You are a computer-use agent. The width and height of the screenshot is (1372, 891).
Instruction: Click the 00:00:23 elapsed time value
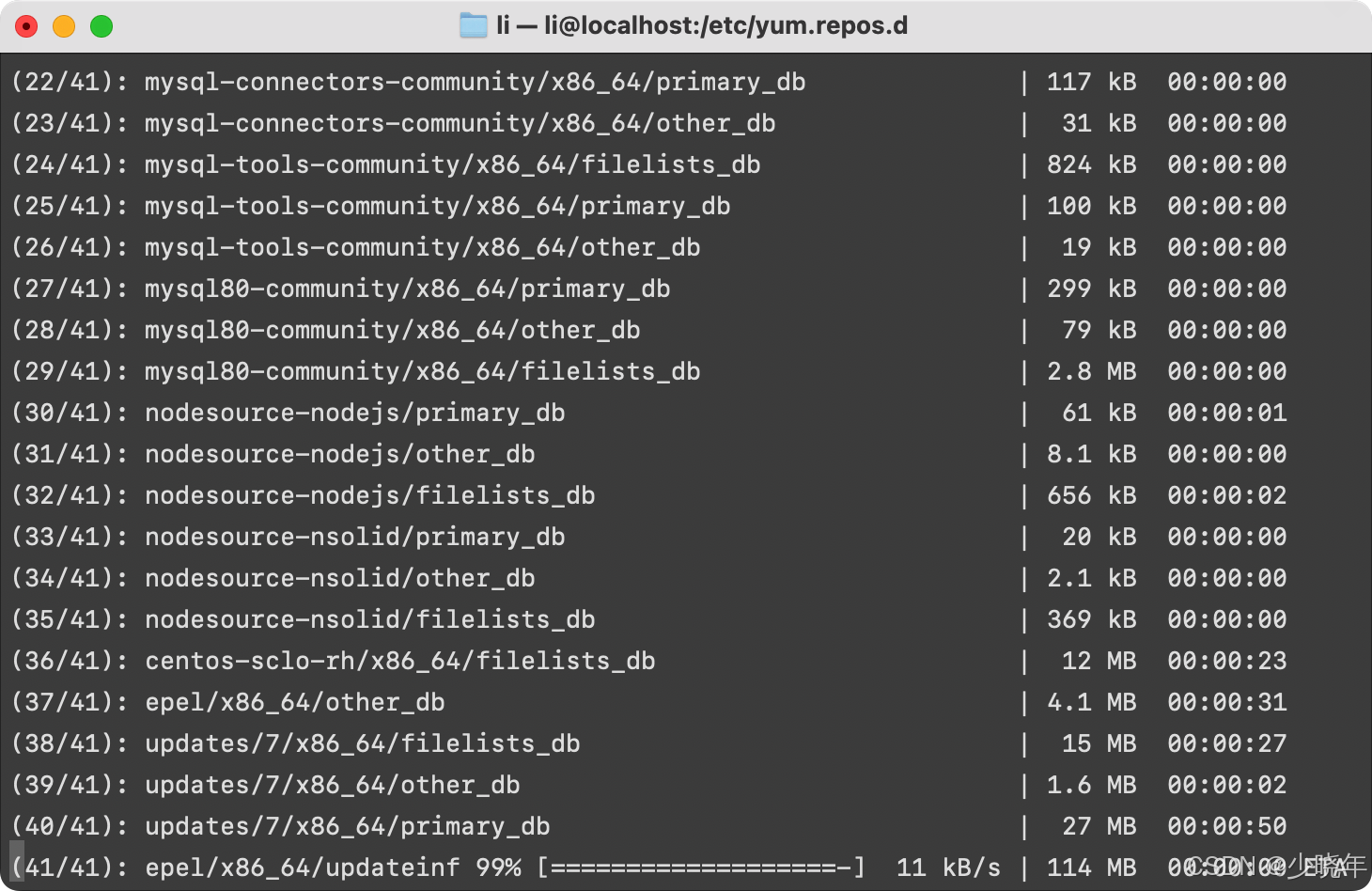click(x=1226, y=662)
